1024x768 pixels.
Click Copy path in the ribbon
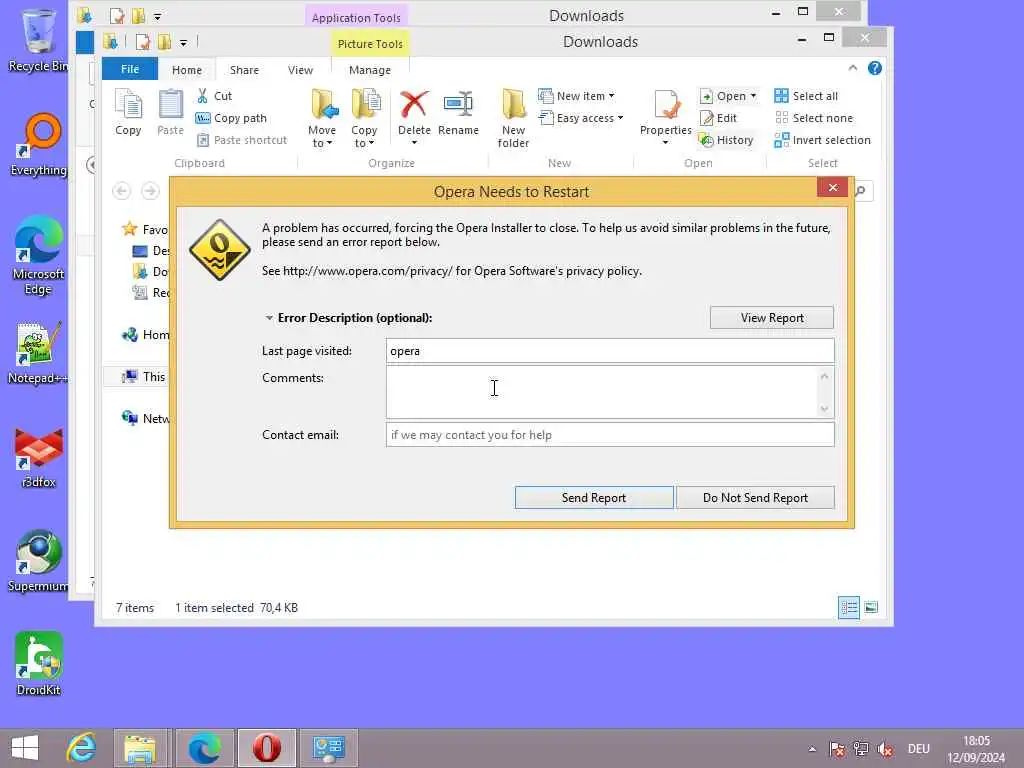pyautogui.click(x=231, y=118)
